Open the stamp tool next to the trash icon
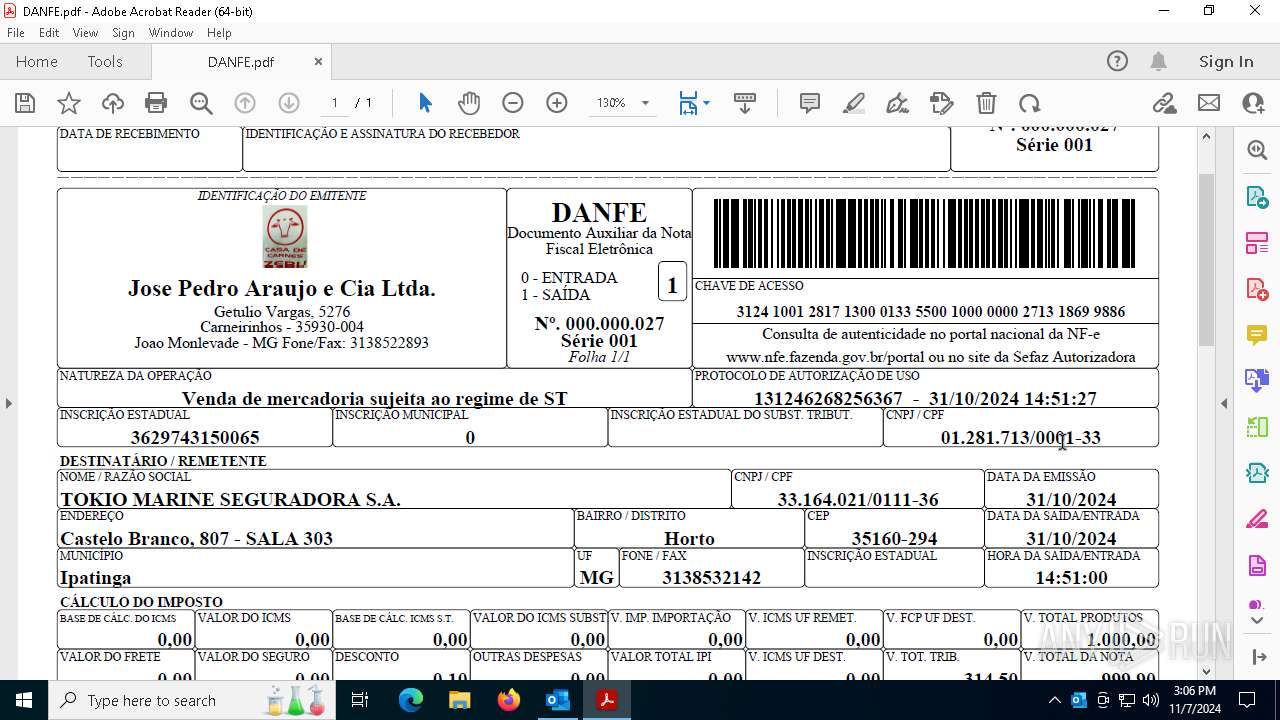The height and width of the screenshot is (720, 1280). [x=942, y=103]
